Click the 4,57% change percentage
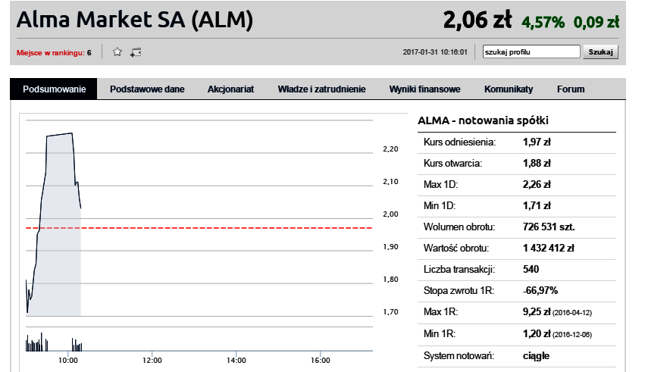Image resolution: width=645 pixels, height=372 pixels. (x=543, y=22)
